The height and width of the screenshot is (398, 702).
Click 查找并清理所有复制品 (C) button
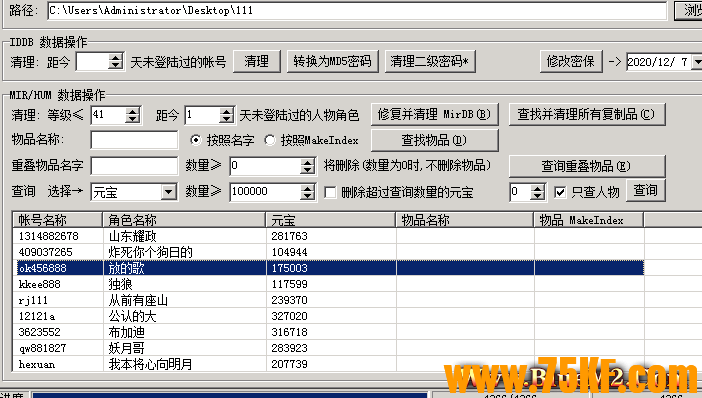point(586,115)
